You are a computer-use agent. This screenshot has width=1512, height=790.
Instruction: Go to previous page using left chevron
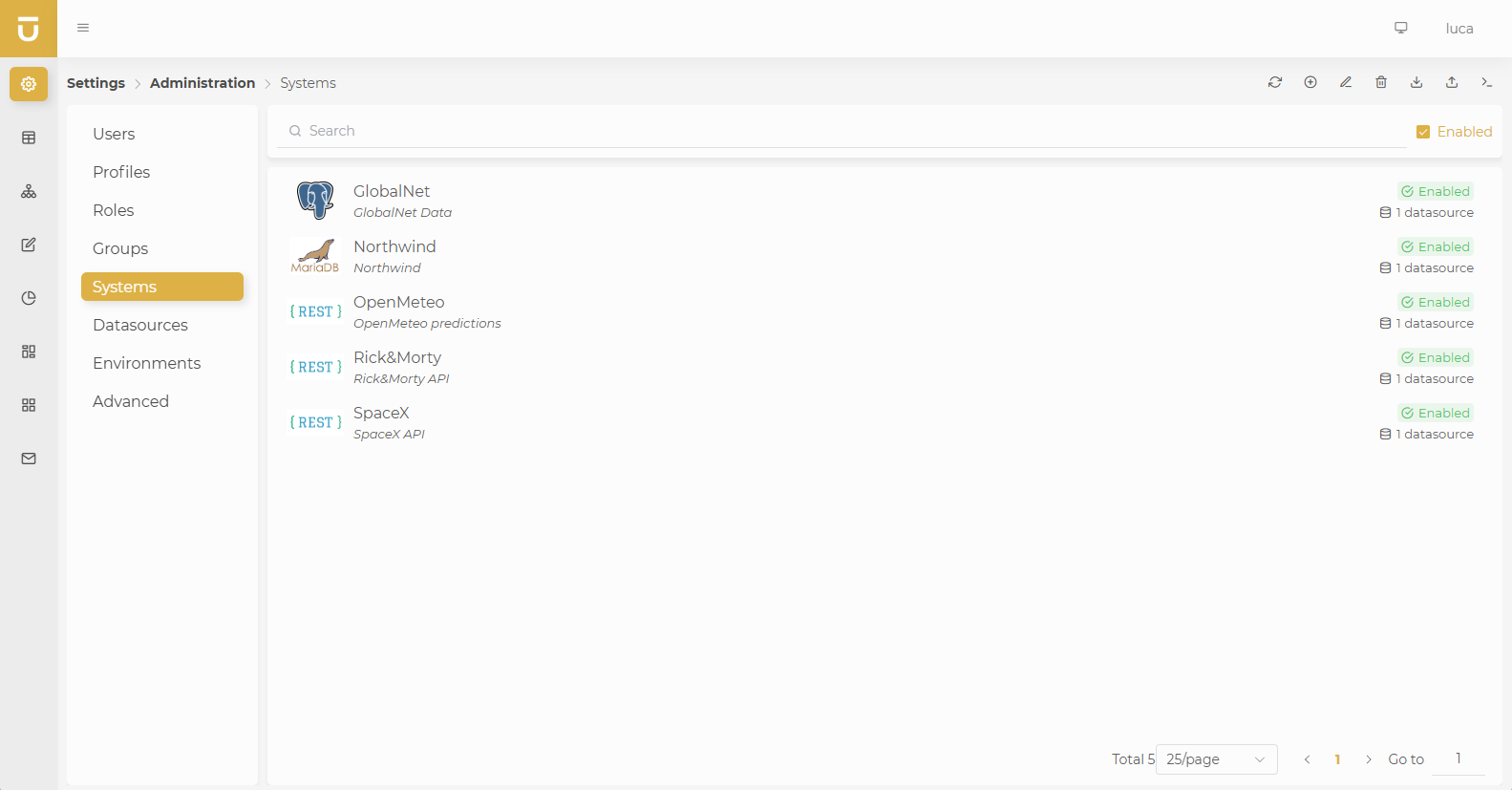click(x=1307, y=759)
